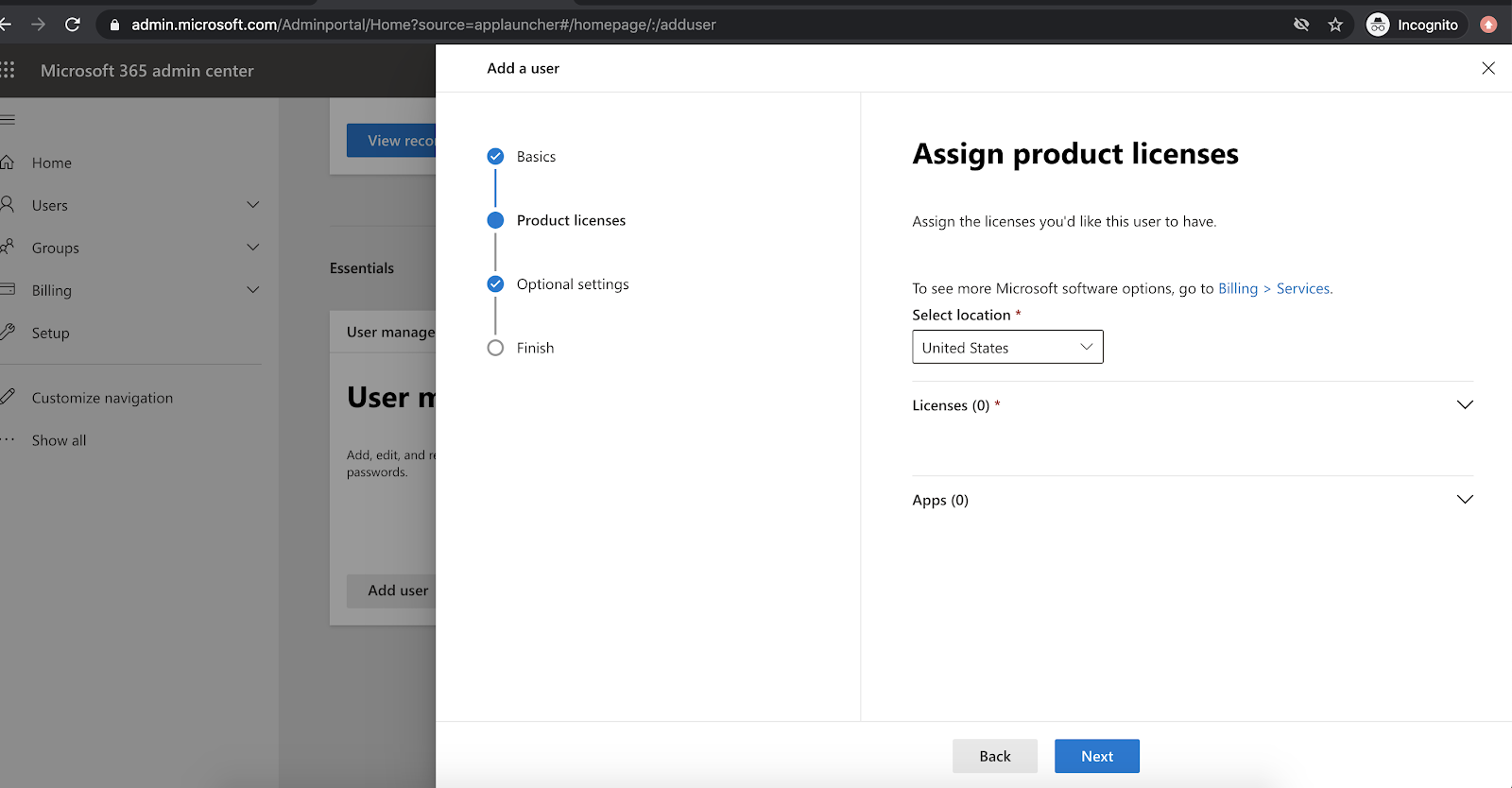Bookmark this page with star icon
The image size is (1512, 788).
[x=1335, y=25]
